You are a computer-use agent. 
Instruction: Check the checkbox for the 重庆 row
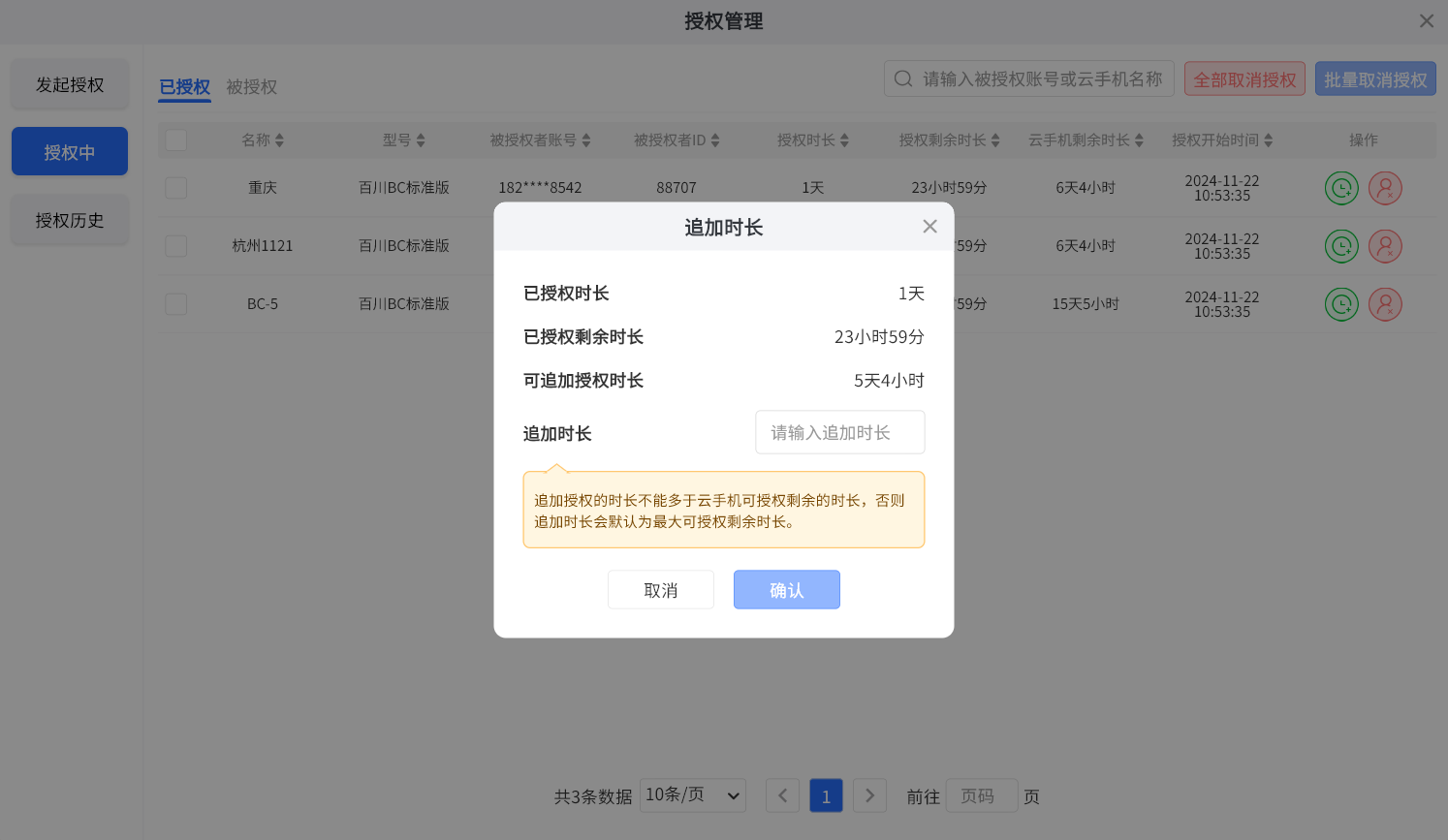point(175,188)
